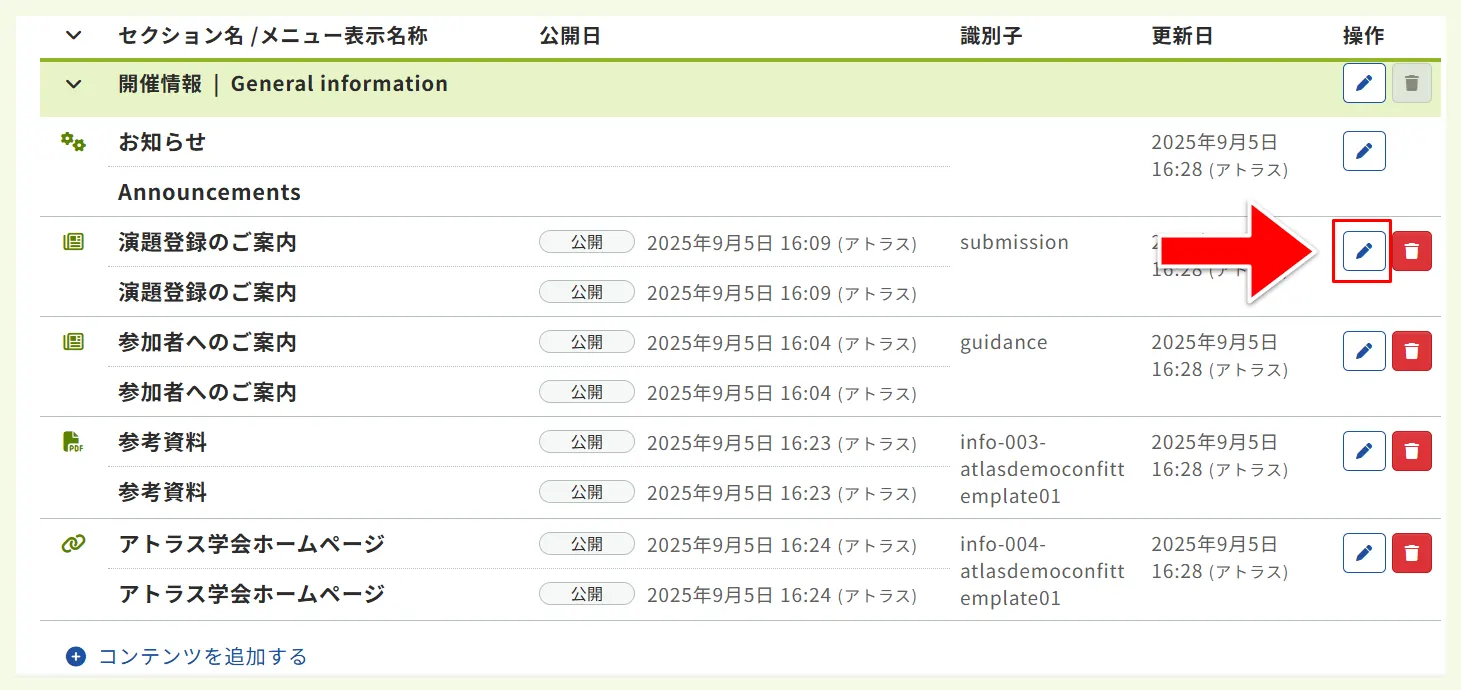Click the PDF icon beside 参考資料
This screenshot has height=690, width=1461.
(71, 443)
